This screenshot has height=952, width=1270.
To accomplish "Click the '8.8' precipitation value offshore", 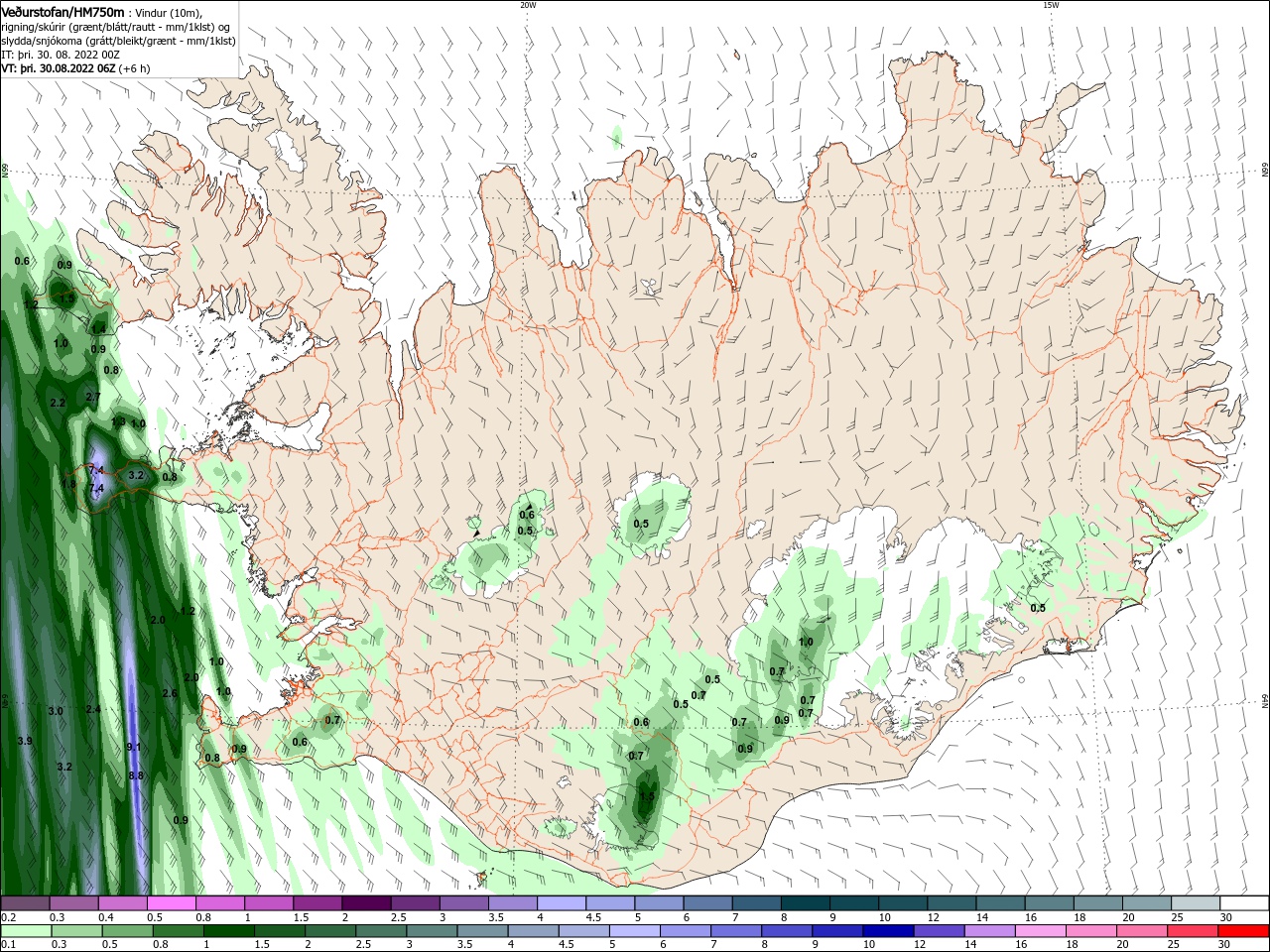I will click(136, 775).
